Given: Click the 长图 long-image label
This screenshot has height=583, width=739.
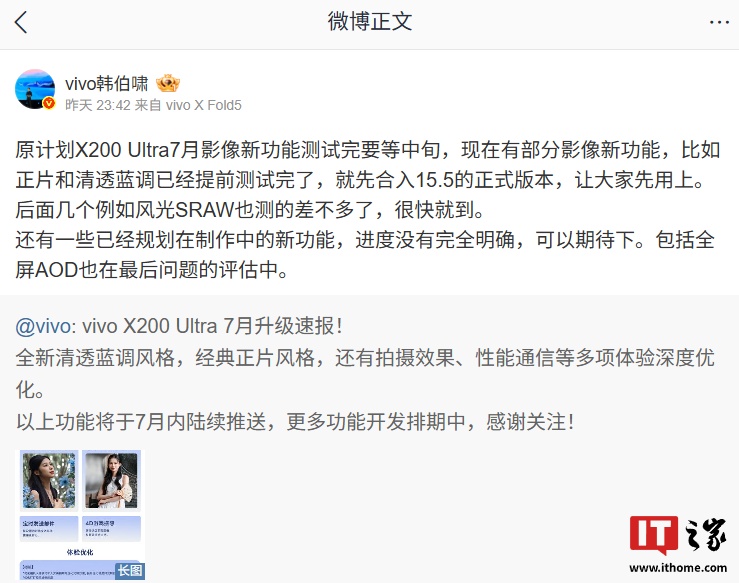Looking at the screenshot, I should pos(130,570).
